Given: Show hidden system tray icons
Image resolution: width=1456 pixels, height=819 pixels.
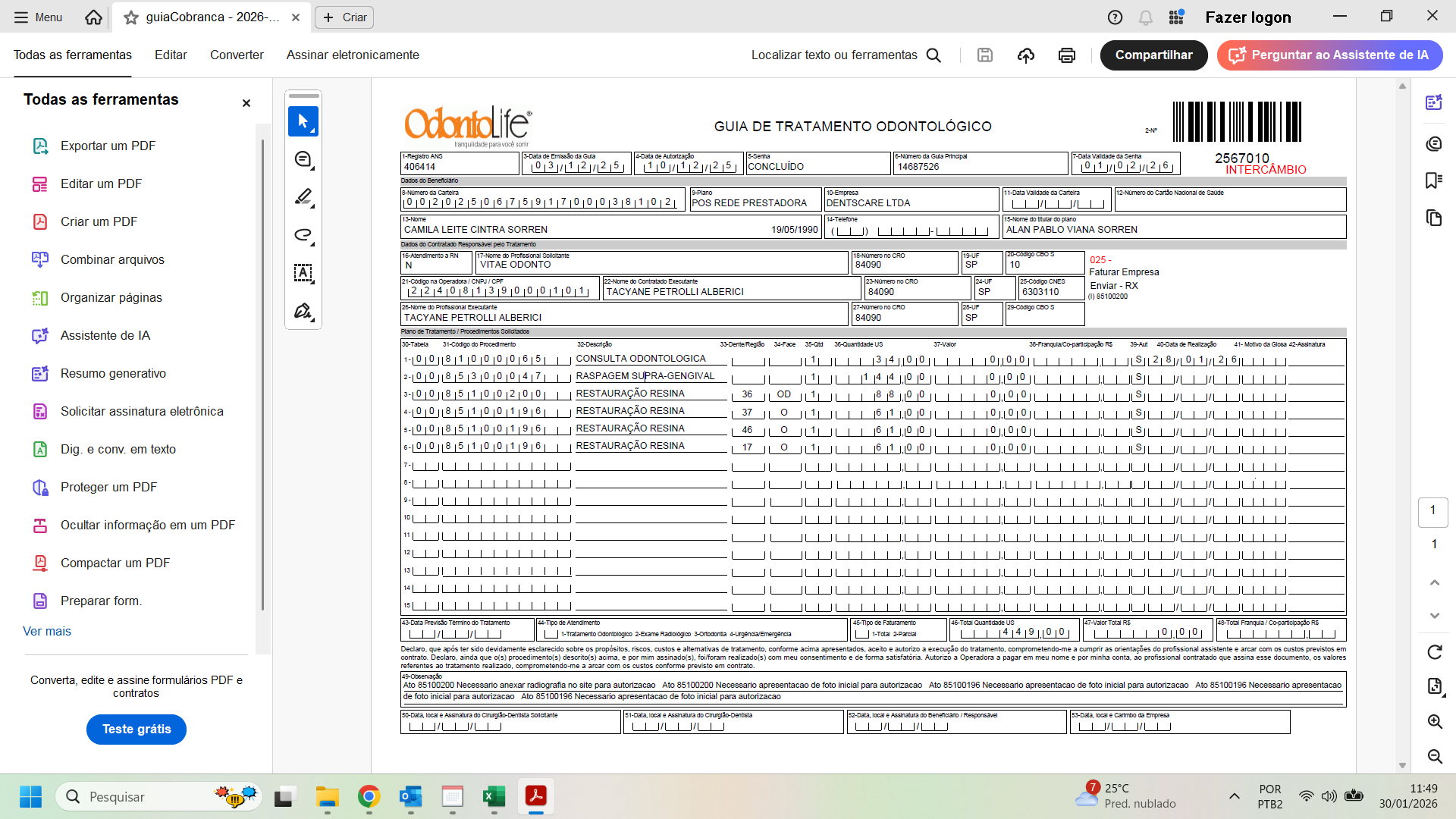Looking at the screenshot, I should click(1234, 796).
